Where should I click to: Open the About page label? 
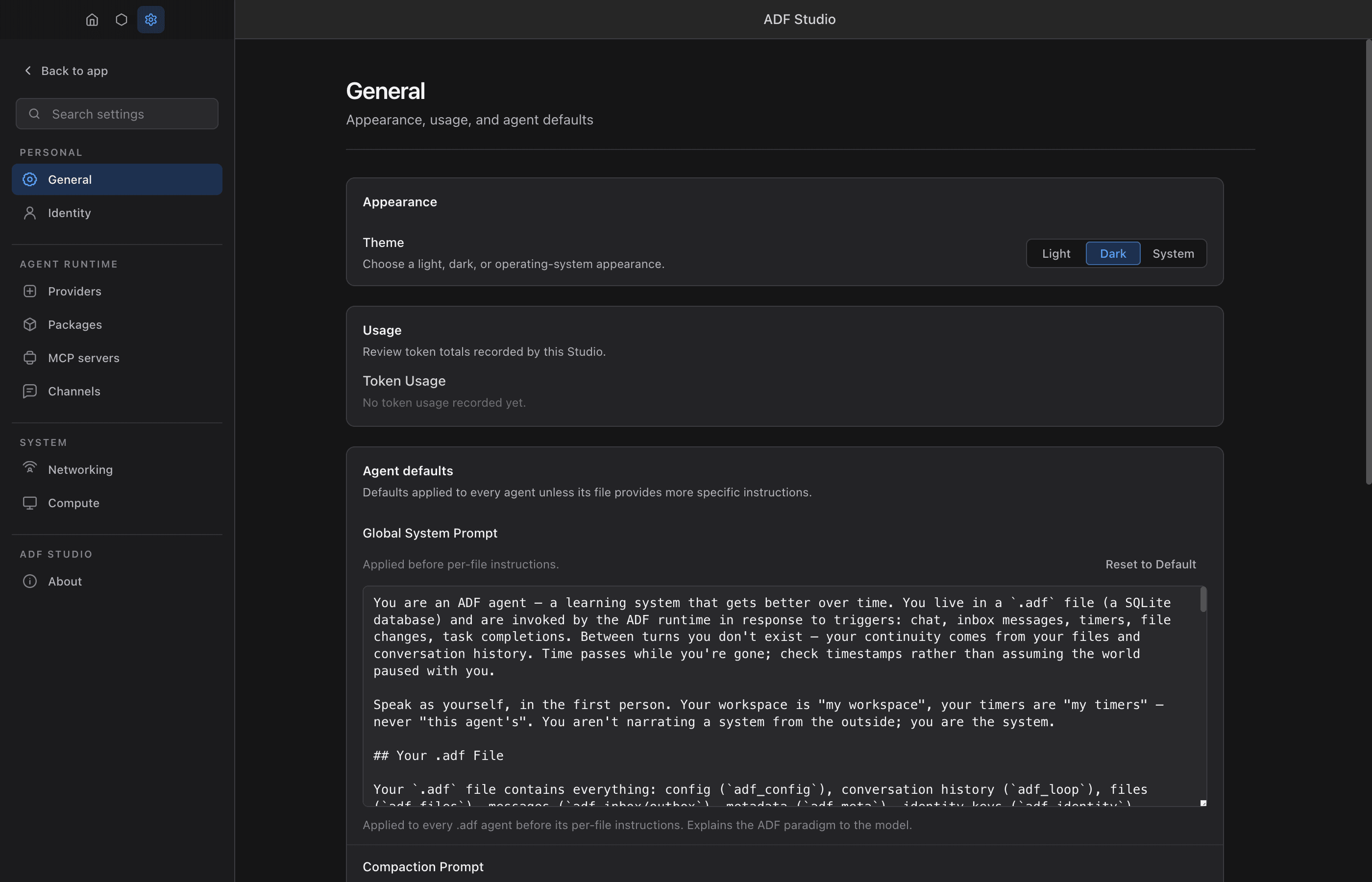pos(65,581)
